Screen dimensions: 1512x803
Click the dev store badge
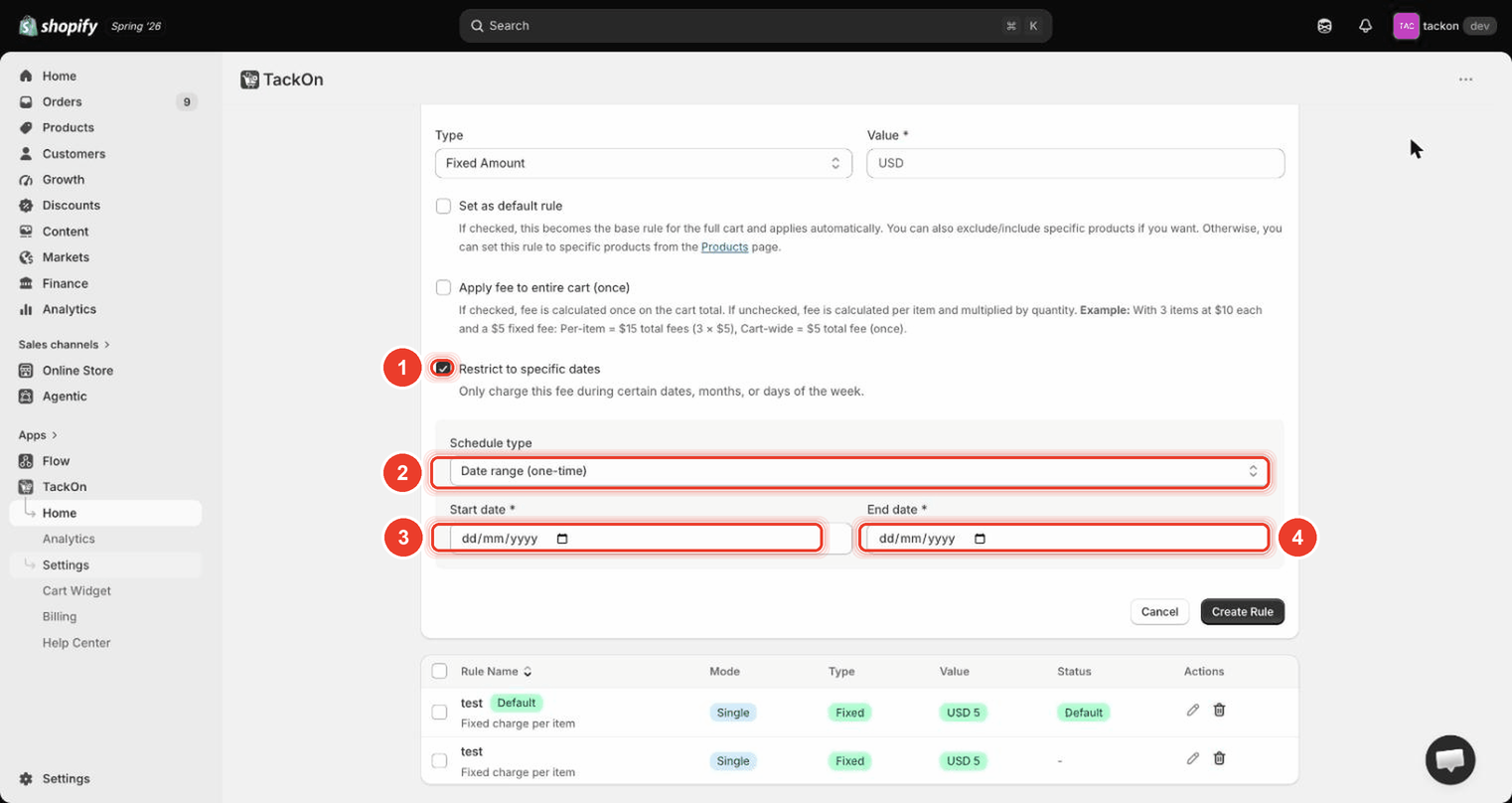click(1479, 26)
